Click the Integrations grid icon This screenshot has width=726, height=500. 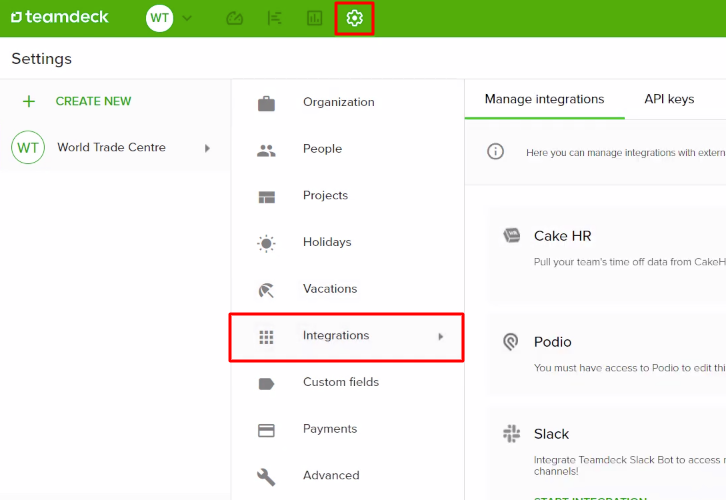pyautogui.click(x=266, y=337)
